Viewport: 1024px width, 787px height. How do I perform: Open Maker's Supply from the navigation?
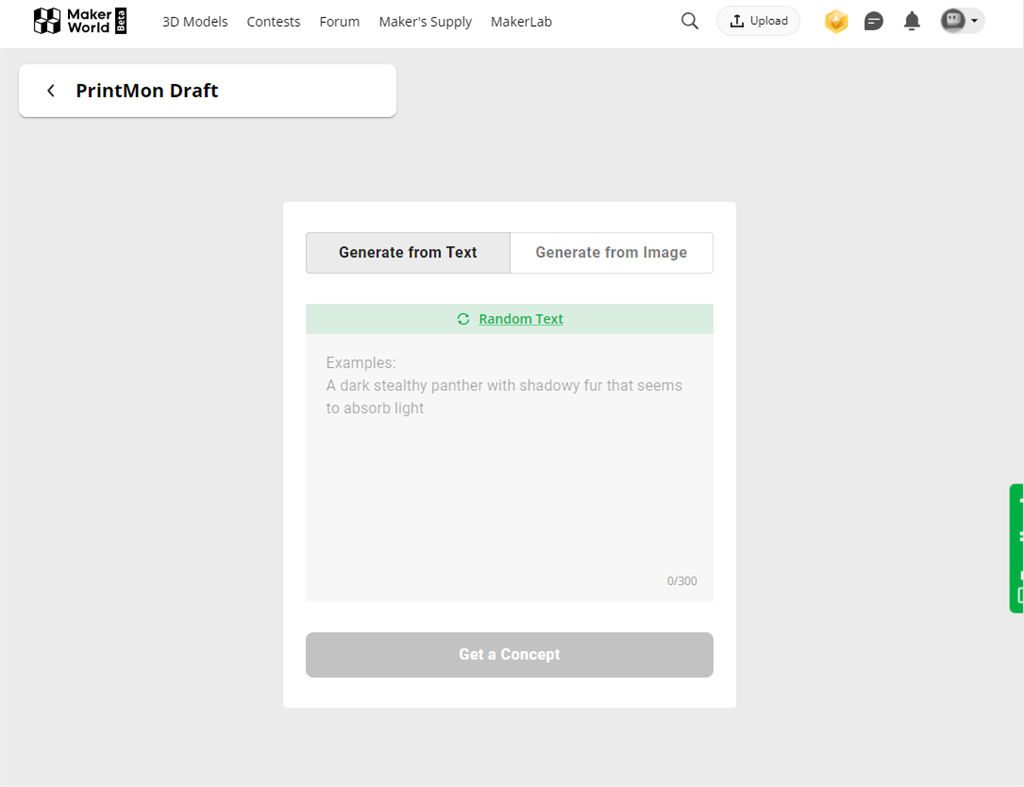[425, 21]
